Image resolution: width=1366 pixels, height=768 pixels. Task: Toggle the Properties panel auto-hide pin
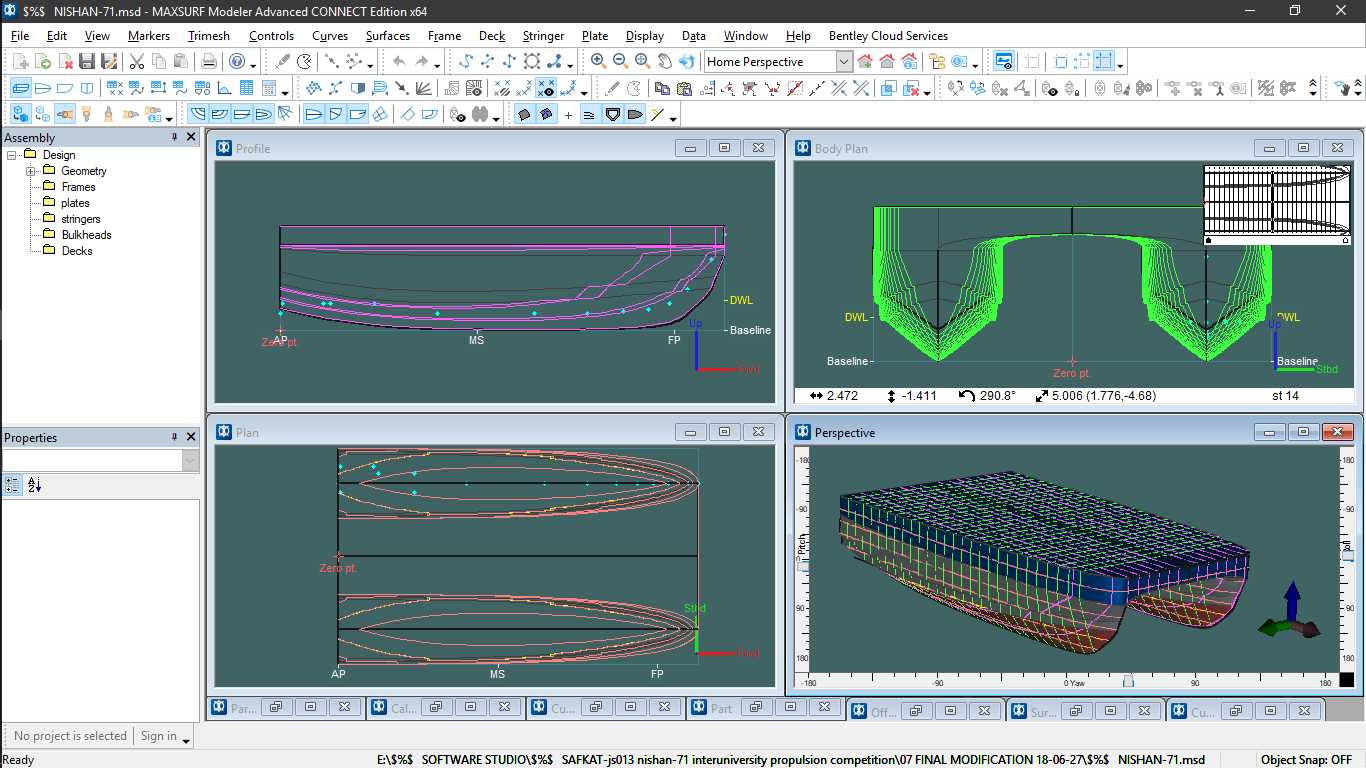pos(175,437)
